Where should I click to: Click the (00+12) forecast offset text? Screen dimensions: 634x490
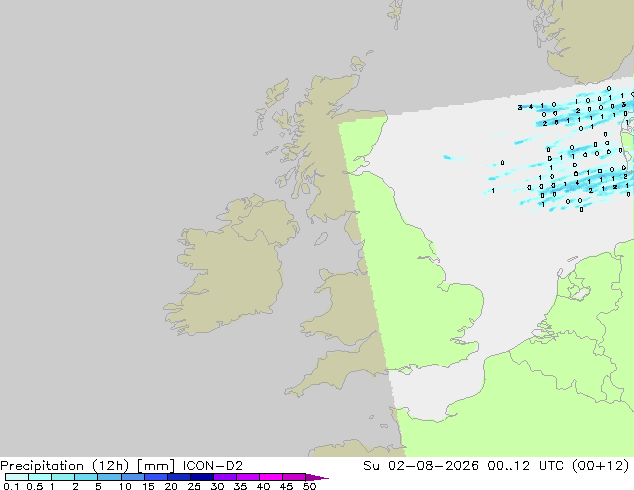(x=600, y=466)
